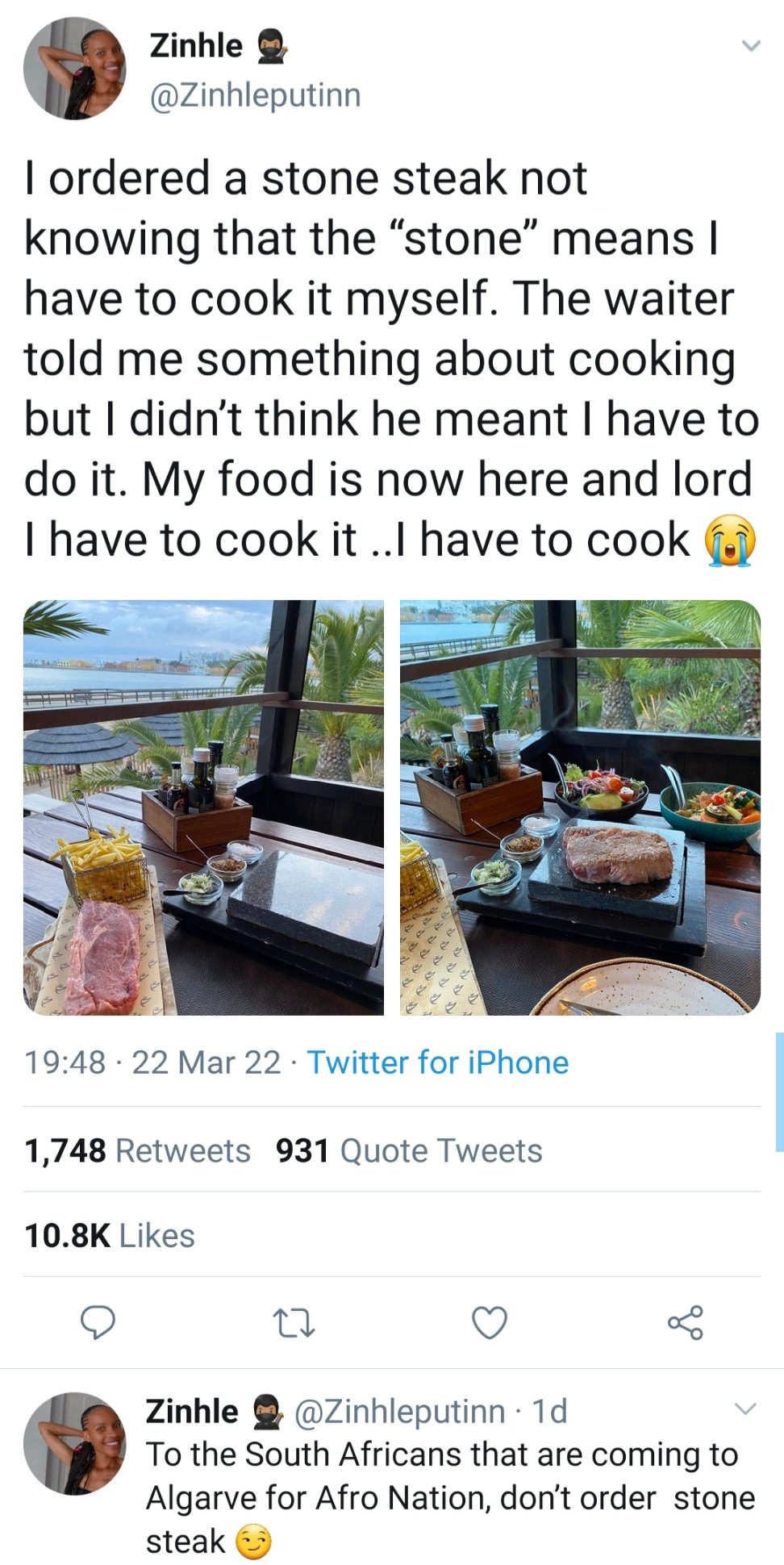Expand the main tweet options chevron
This screenshot has width=784, height=1565.
pos(750,47)
